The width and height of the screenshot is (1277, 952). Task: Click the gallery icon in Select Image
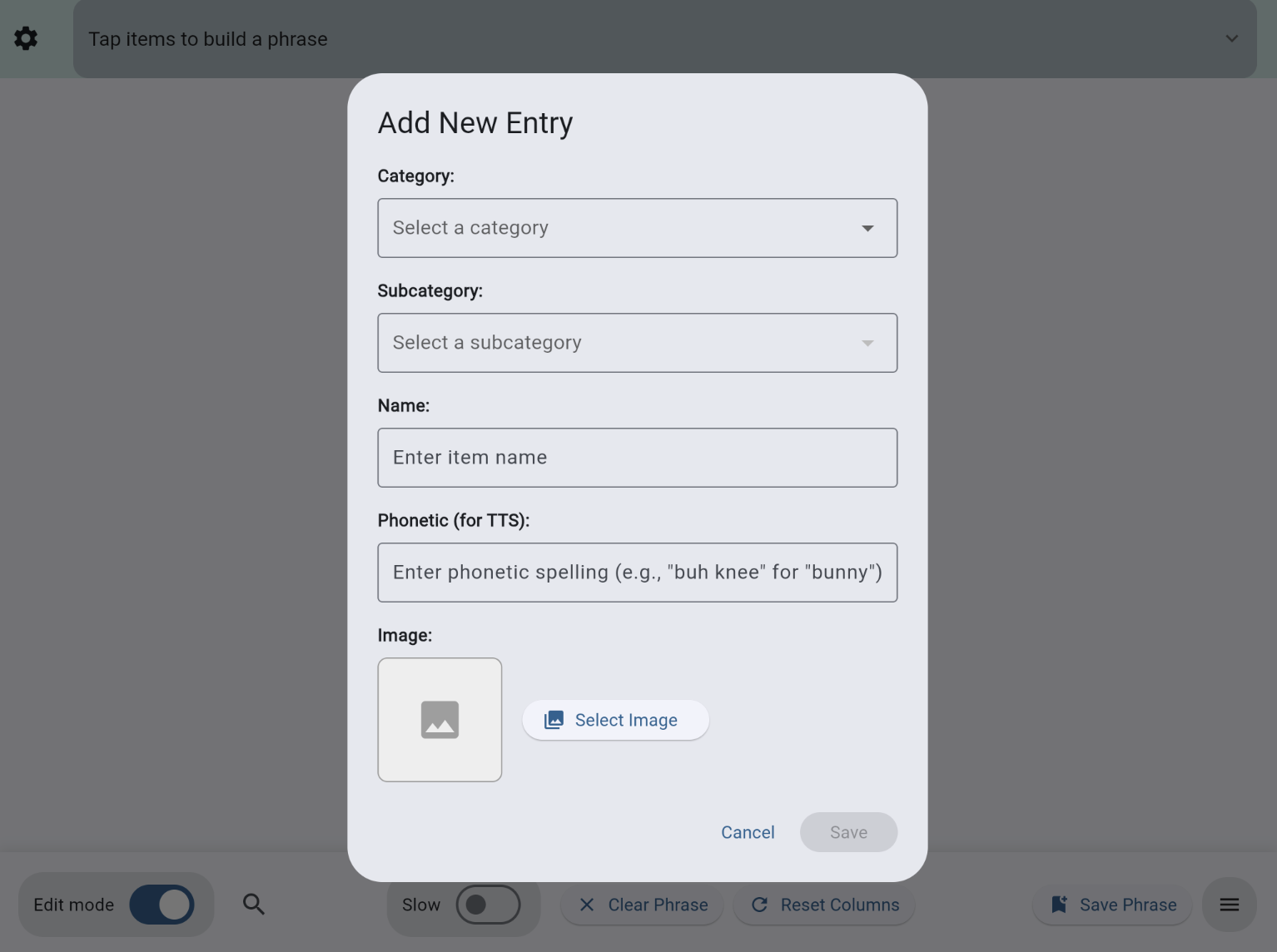(554, 720)
